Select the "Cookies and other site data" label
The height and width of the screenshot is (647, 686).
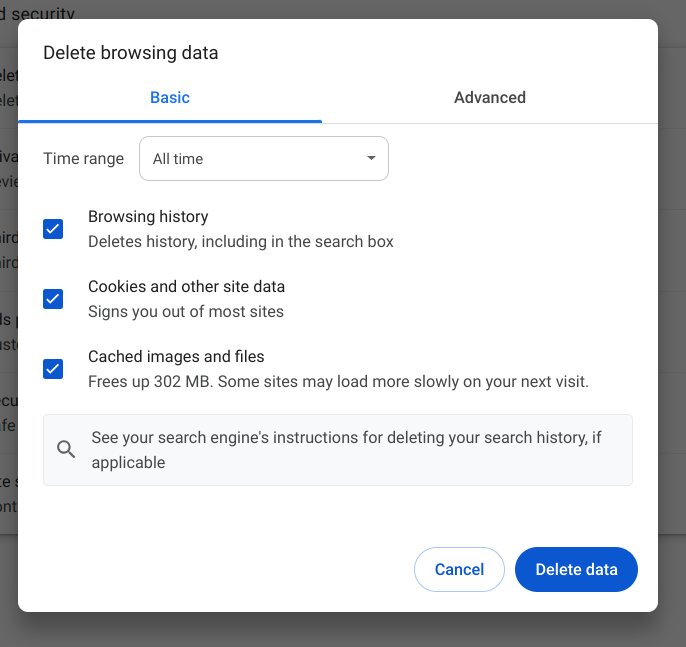(x=186, y=287)
